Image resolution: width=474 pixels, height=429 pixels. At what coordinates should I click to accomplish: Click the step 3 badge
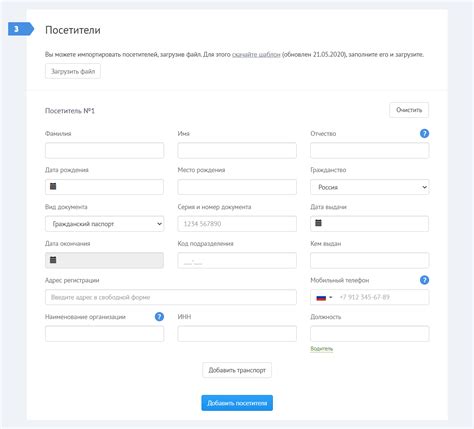(20, 29)
